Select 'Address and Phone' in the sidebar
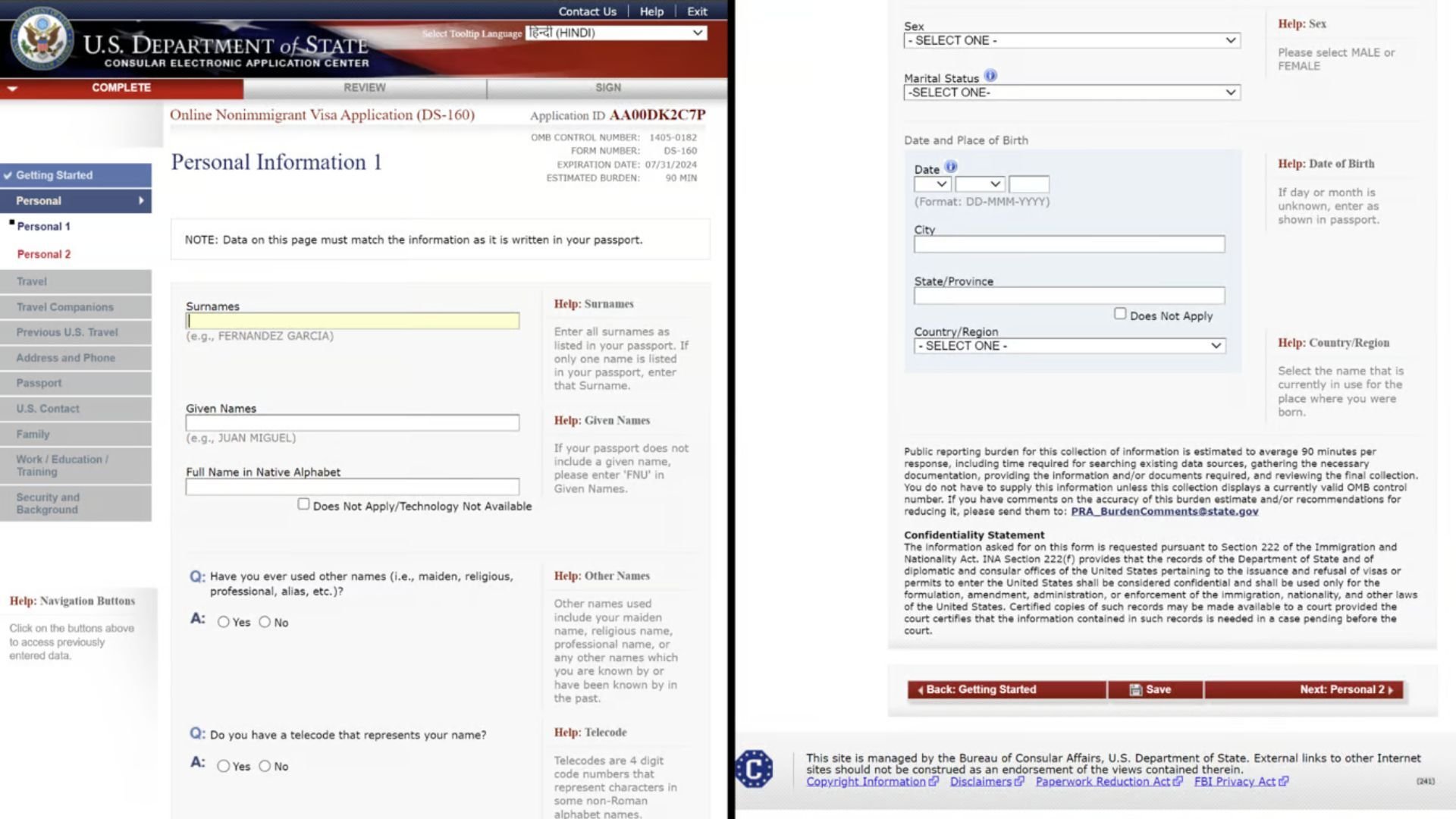The width and height of the screenshot is (1456, 819). pos(65,357)
